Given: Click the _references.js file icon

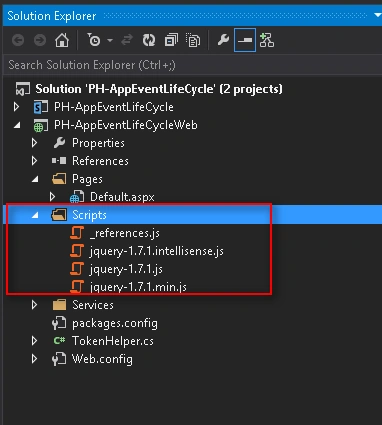Looking at the screenshot, I should (77, 233).
